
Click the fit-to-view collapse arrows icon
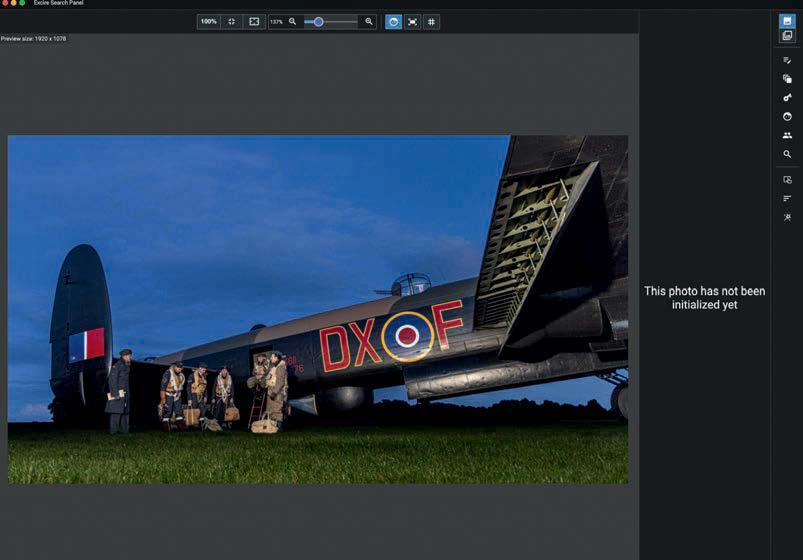(232, 21)
